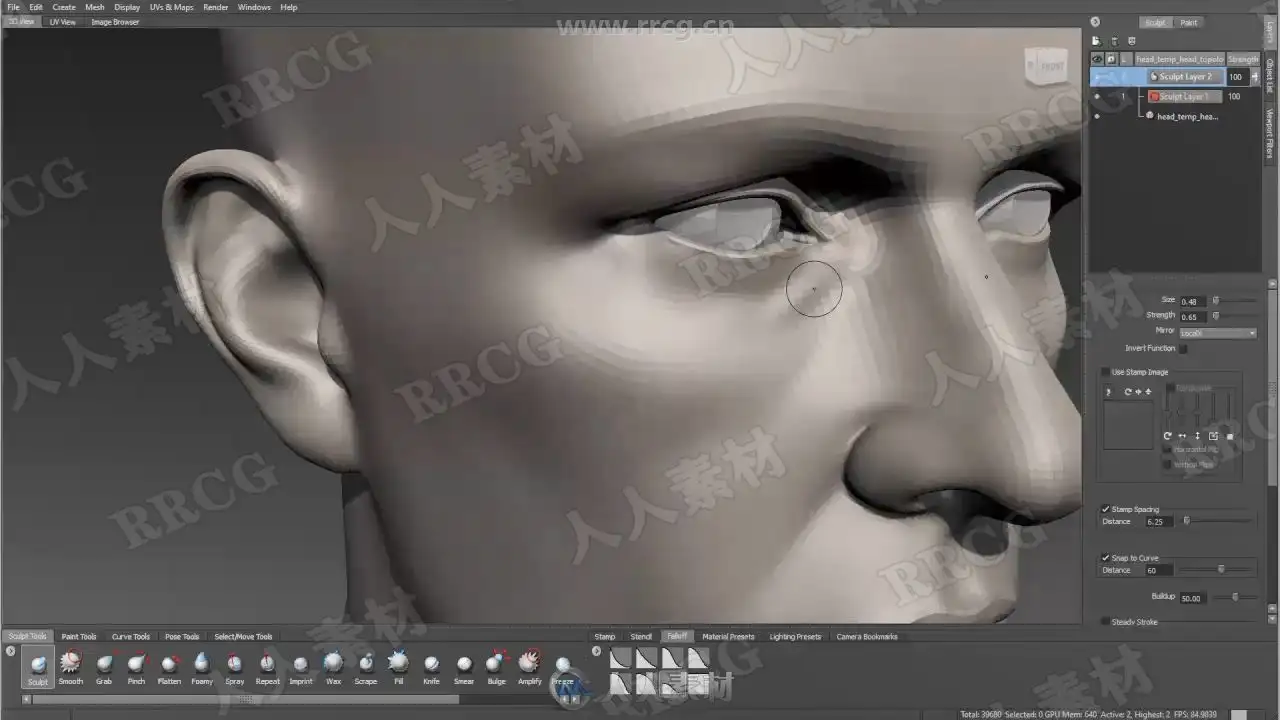Click the Paint layers button
The height and width of the screenshot is (720, 1280).
click(x=1189, y=22)
